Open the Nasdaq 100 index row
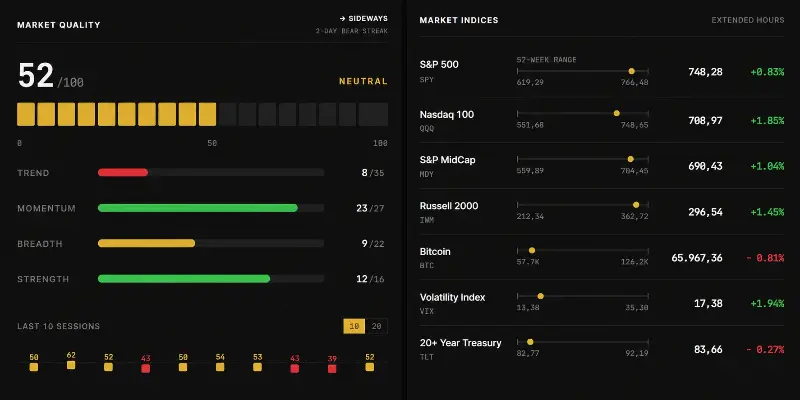Image resolution: width=800 pixels, height=400 pixels. (602, 120)
